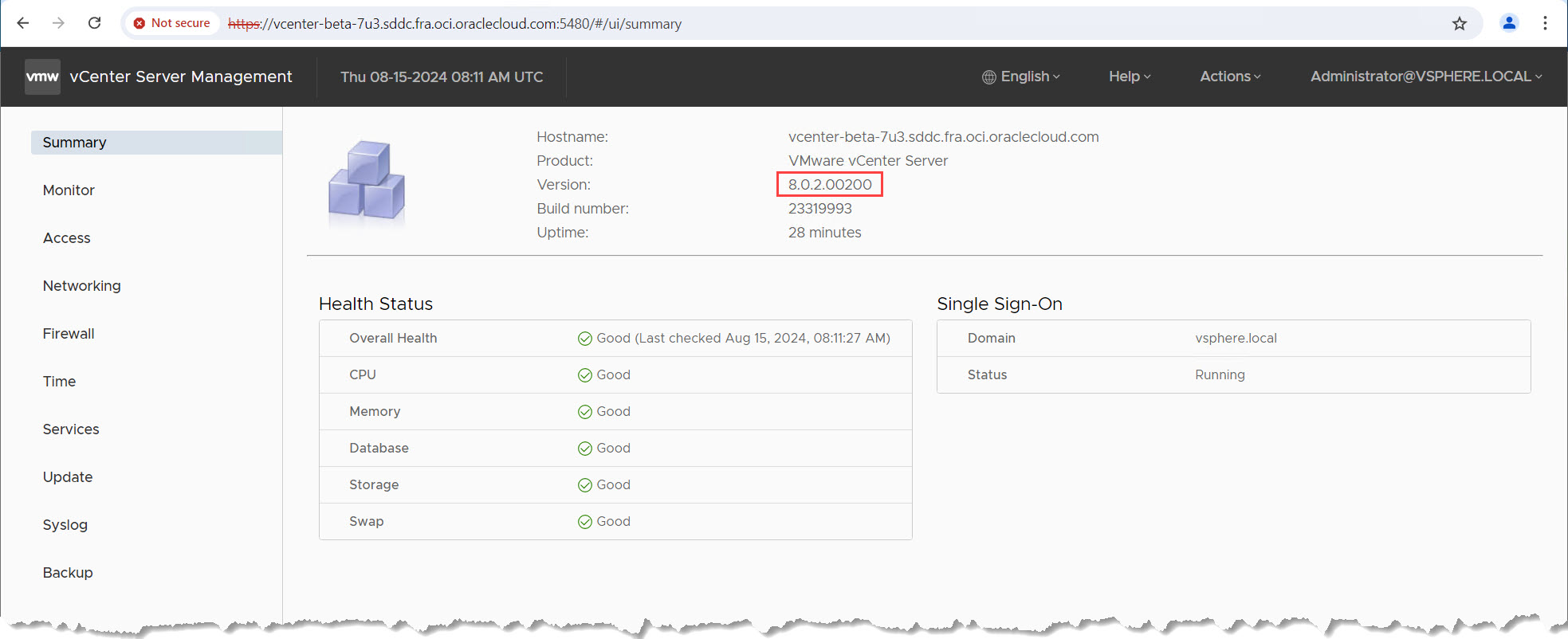Viewport: 1568px width, 639px height.
Task: Click the Memory green check icon
Action: [x=585, y=412]
